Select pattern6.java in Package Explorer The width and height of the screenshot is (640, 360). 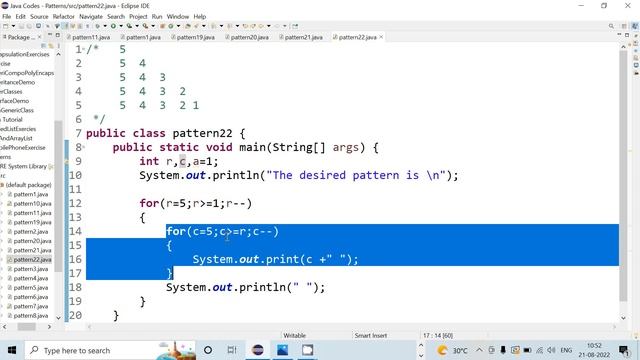(x=31, y=297)
